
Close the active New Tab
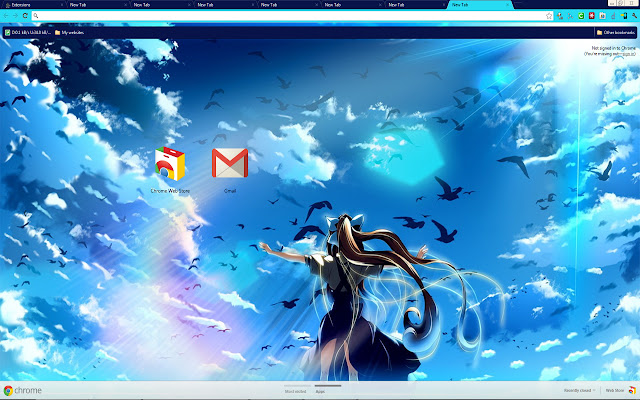click(x=507, y=5)
